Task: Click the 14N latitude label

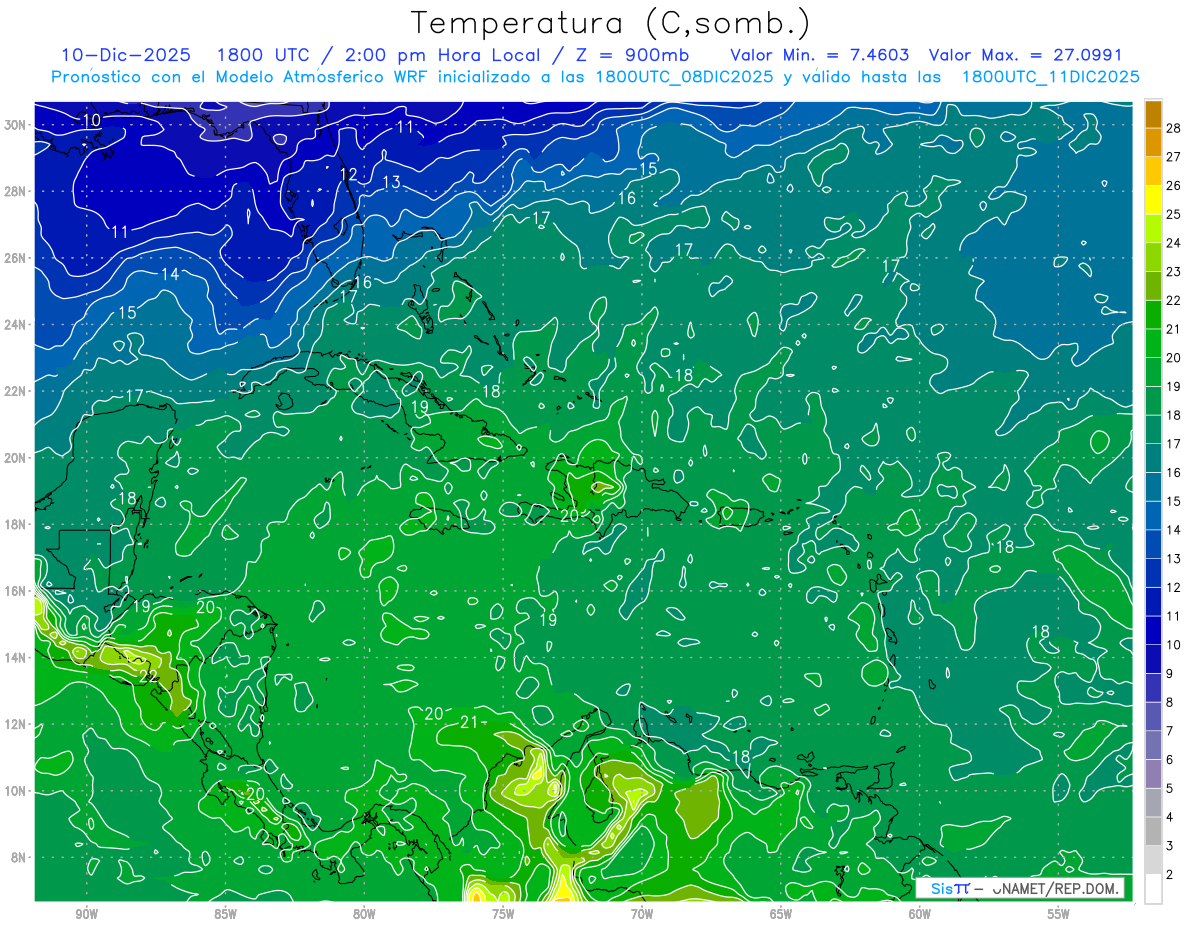Action: [17, 658]
